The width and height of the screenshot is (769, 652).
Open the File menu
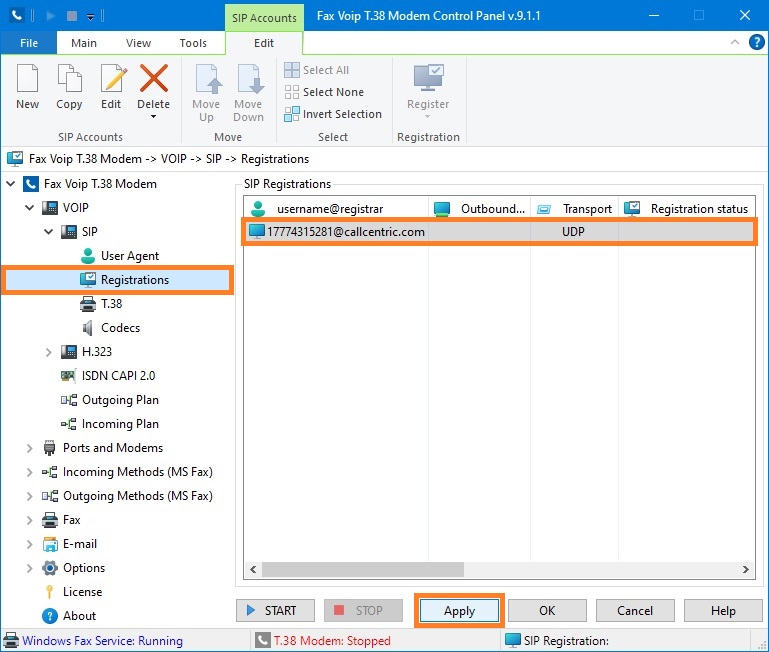(x=29, y=43)
